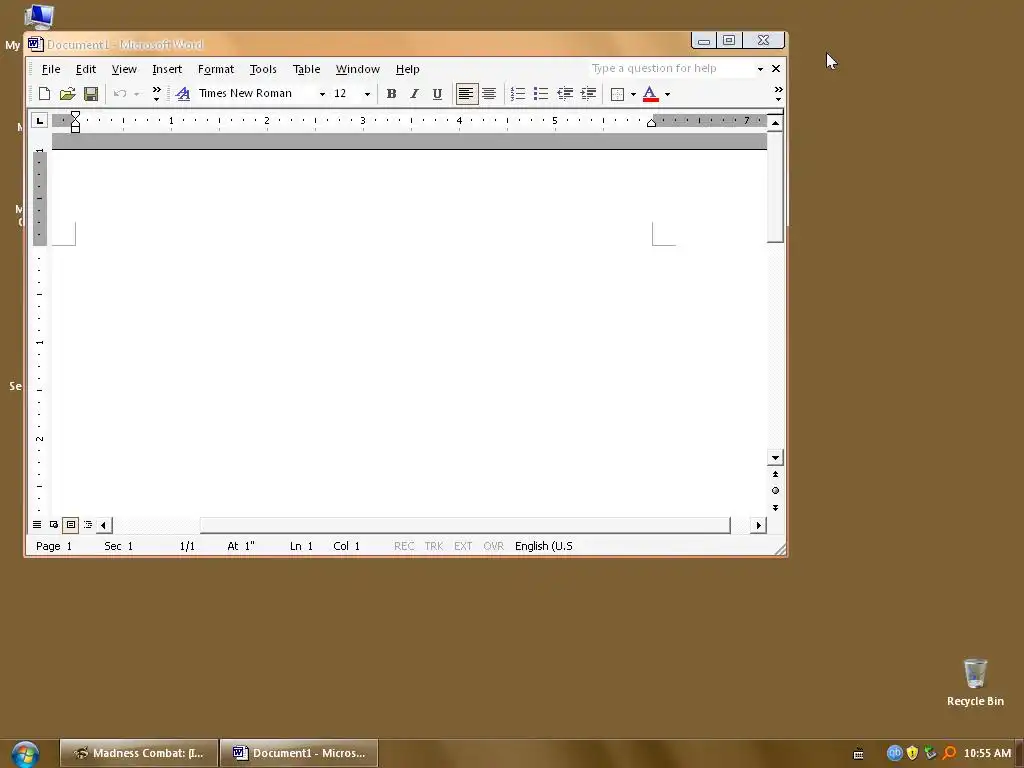Open the font size 12 dropdown
Image resolution: width=1024 pixels, height=768 pixels.
367,95
